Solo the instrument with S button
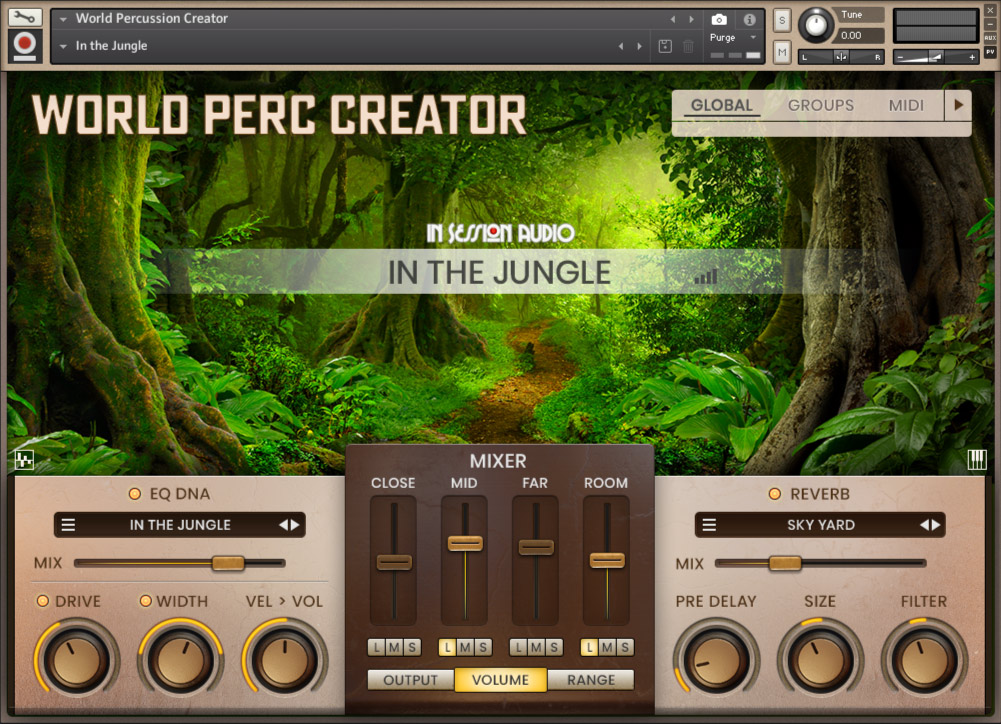The width and height of the screenshot is (1001, 724). [x=782, y=20]
